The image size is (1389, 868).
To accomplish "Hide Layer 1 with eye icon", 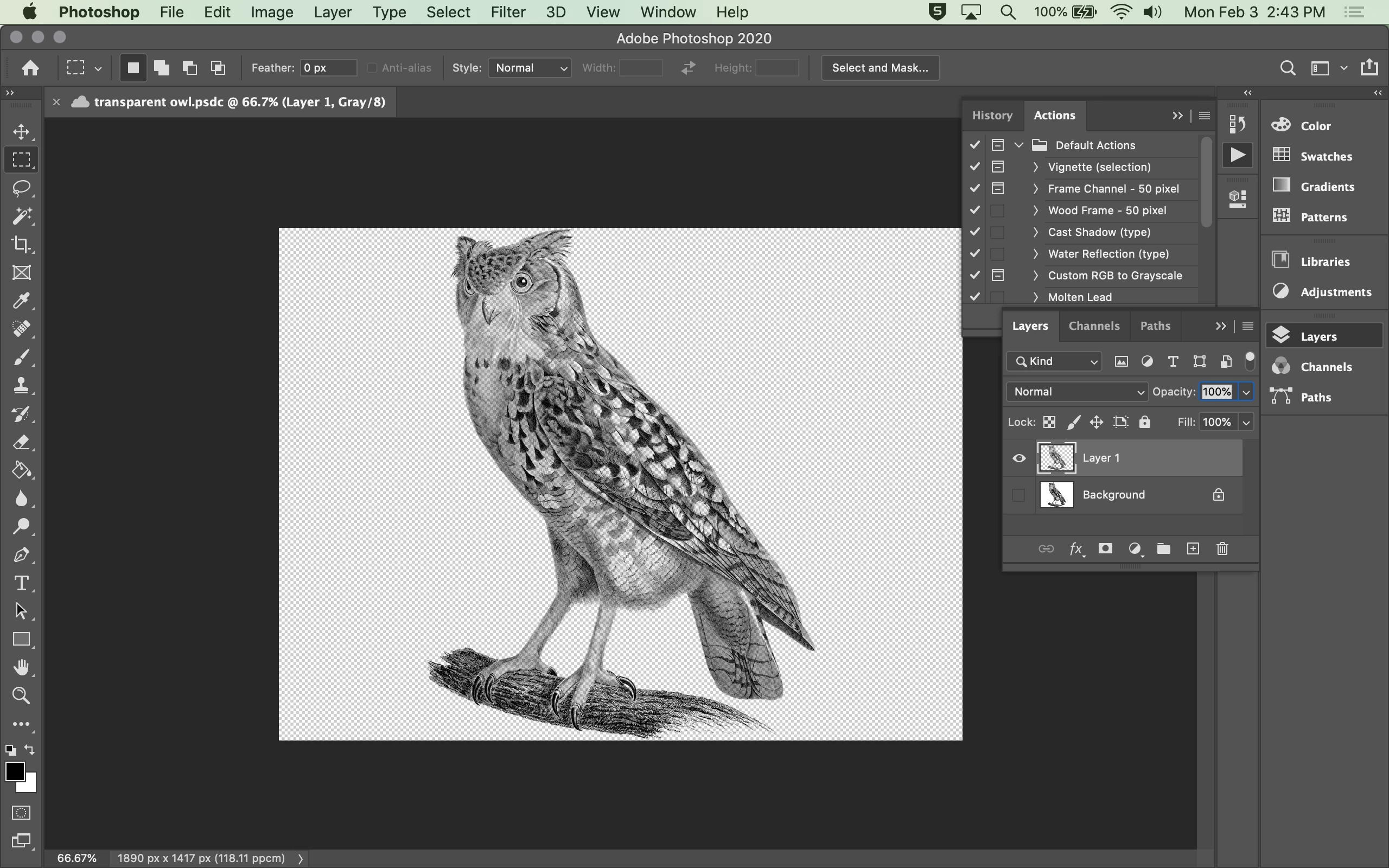I will click(x=1019, y=458).
